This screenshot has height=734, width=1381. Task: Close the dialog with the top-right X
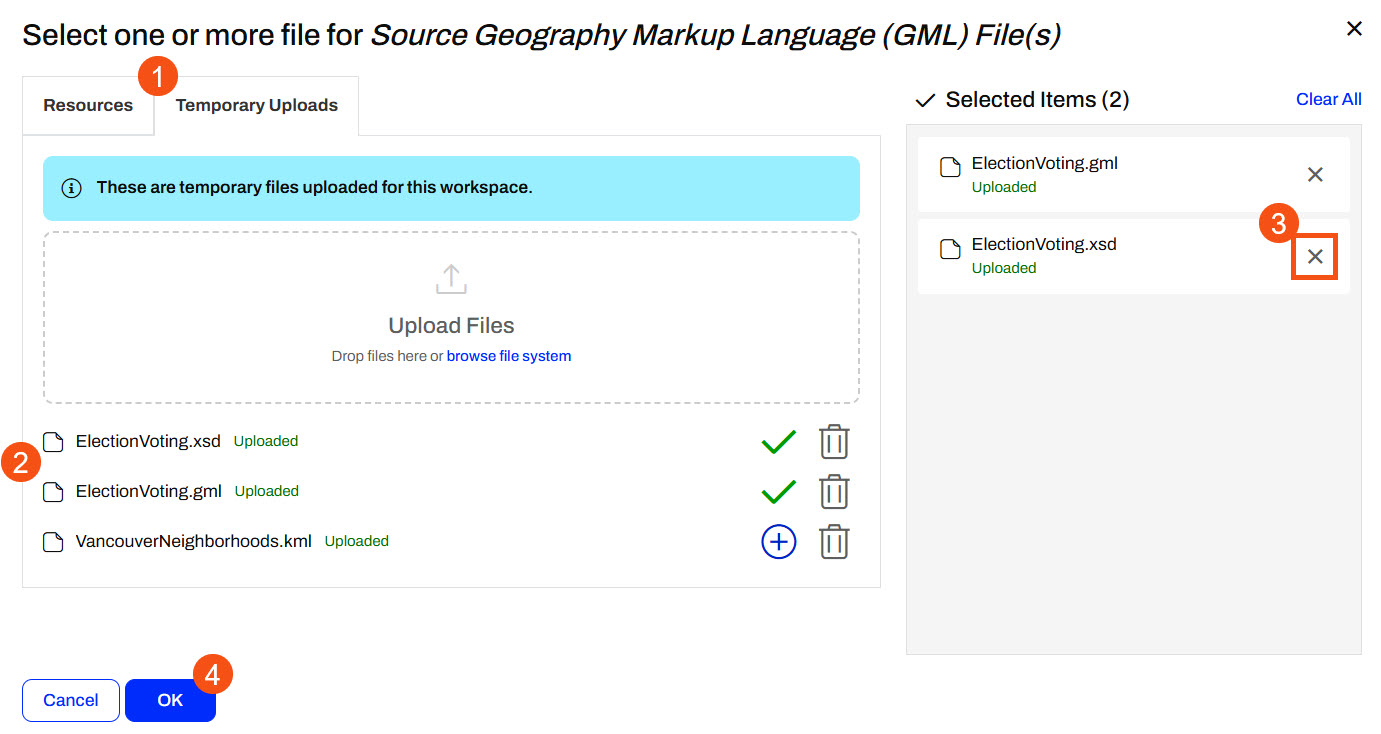point(1354,29)
